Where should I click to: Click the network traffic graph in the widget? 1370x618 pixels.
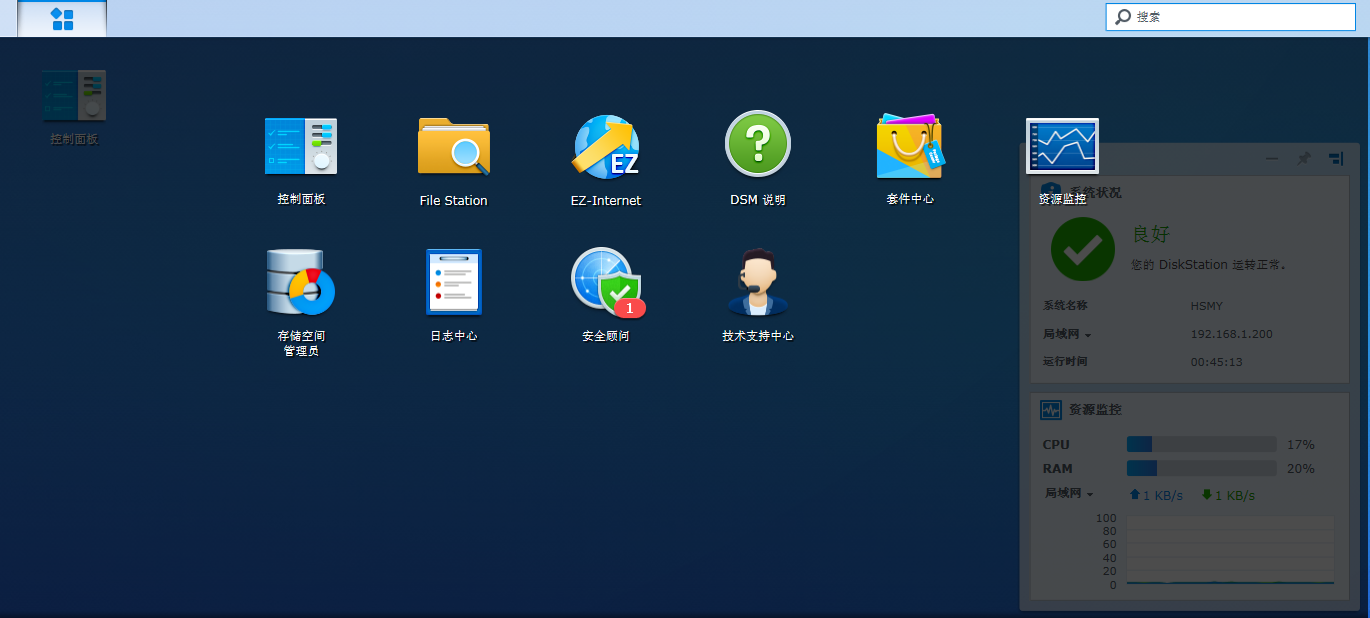pyautogui.click(x=1229, y=550)
